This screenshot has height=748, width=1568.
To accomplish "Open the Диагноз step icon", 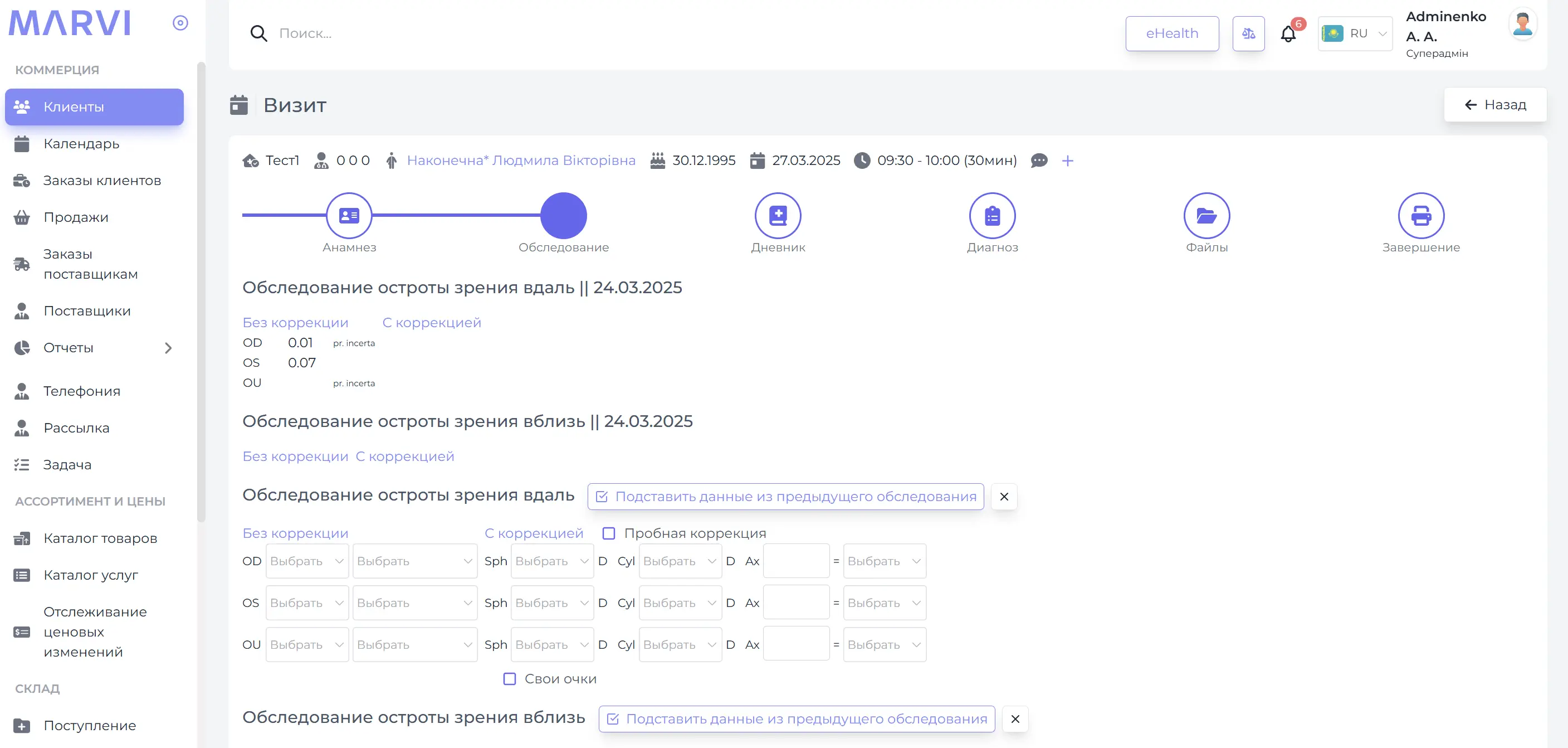I will [992, 216].
